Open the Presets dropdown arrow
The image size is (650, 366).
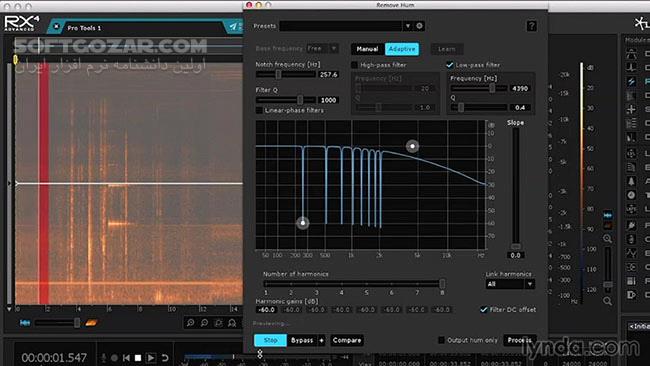click(408, 26)
